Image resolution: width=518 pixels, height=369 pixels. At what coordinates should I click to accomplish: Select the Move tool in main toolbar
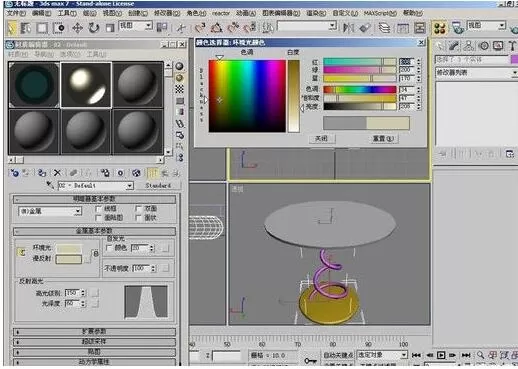[77, 28]
